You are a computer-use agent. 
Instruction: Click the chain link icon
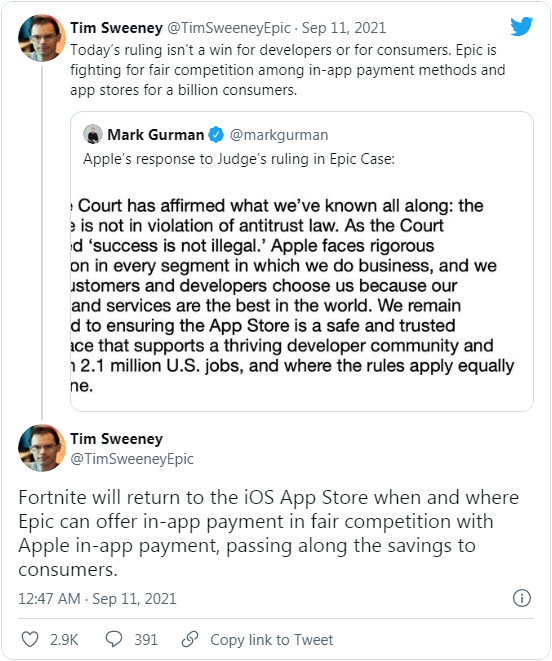190,639
